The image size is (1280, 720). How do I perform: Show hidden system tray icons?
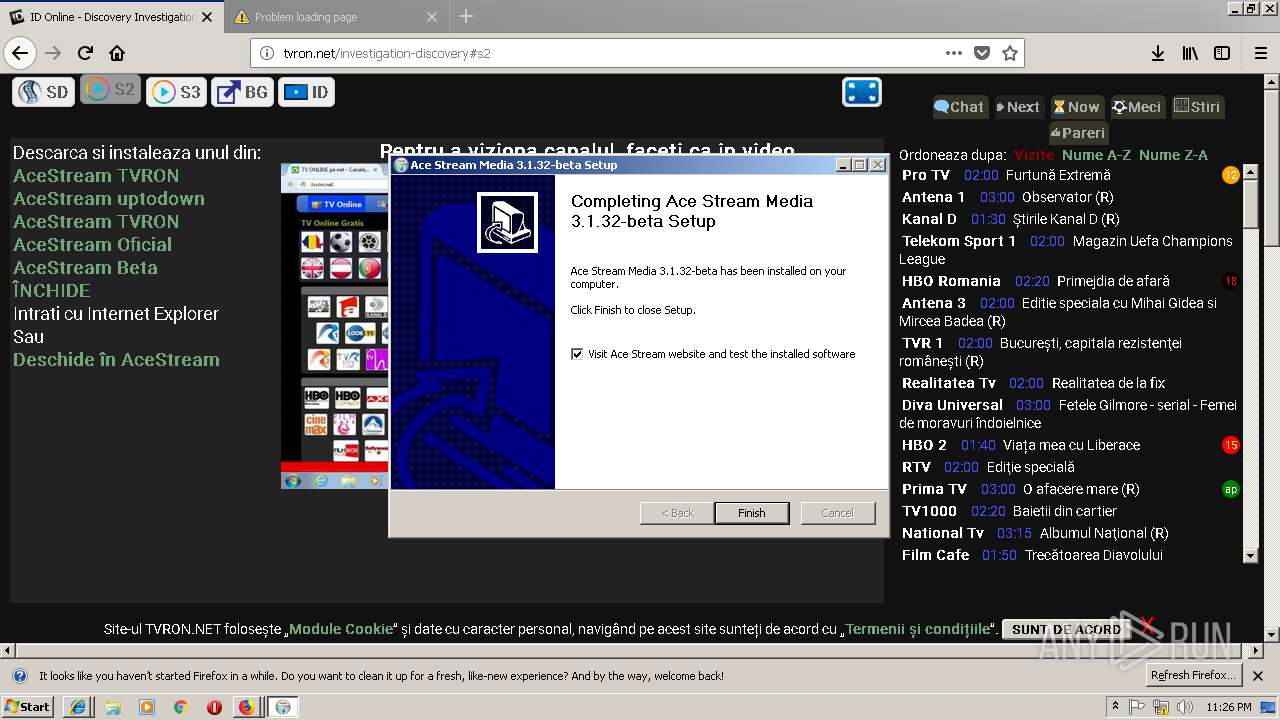[x=1115, y=706]
